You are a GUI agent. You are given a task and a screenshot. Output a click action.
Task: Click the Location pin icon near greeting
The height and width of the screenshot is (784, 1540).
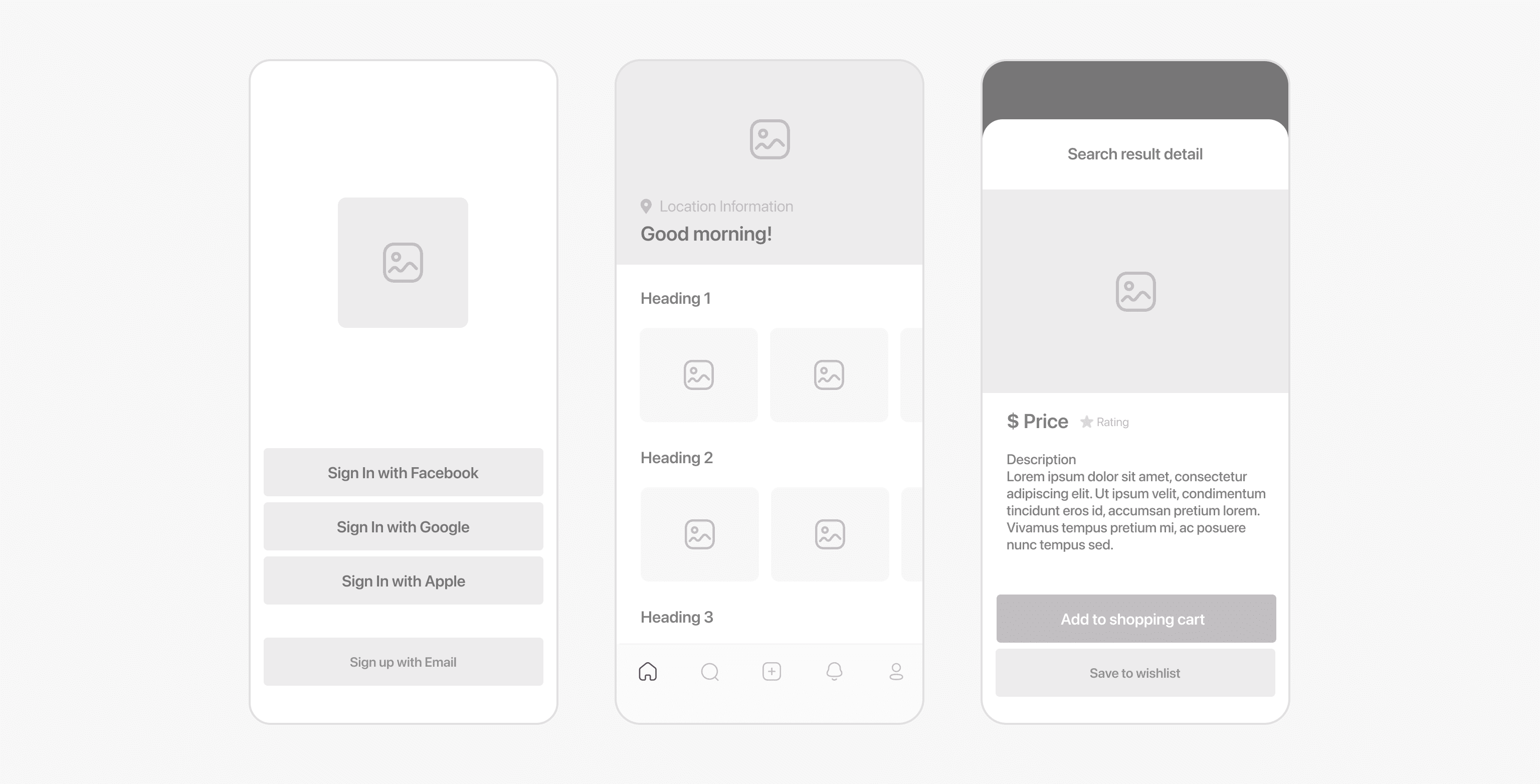(x=645, y=206)
